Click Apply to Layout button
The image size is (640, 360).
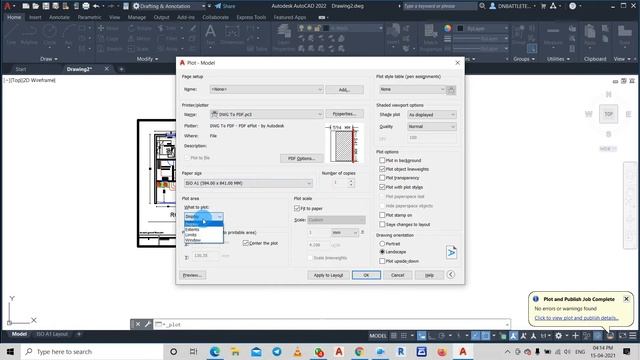[x=328, y=275]
